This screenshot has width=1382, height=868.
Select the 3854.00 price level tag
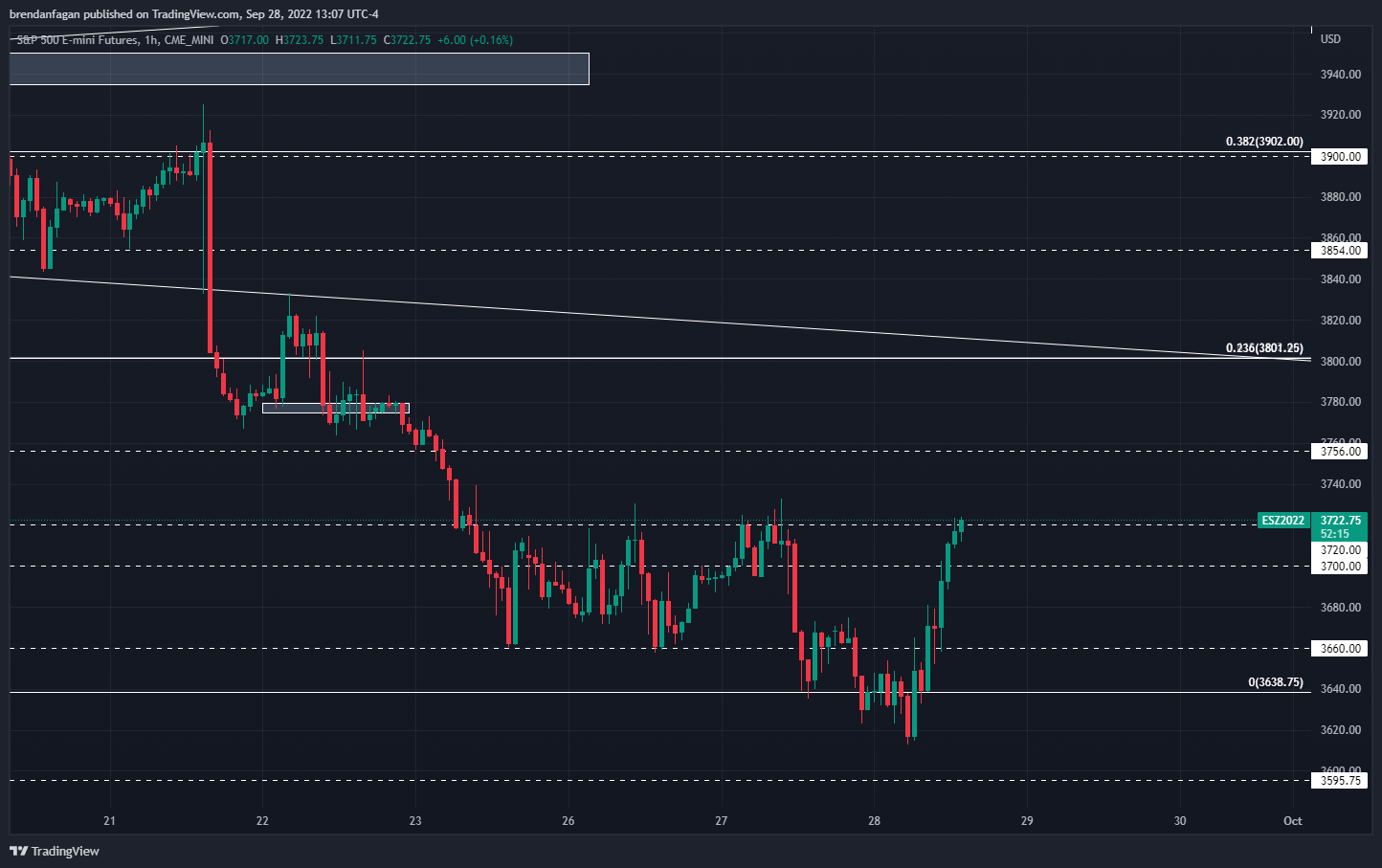coord(1340,251)
